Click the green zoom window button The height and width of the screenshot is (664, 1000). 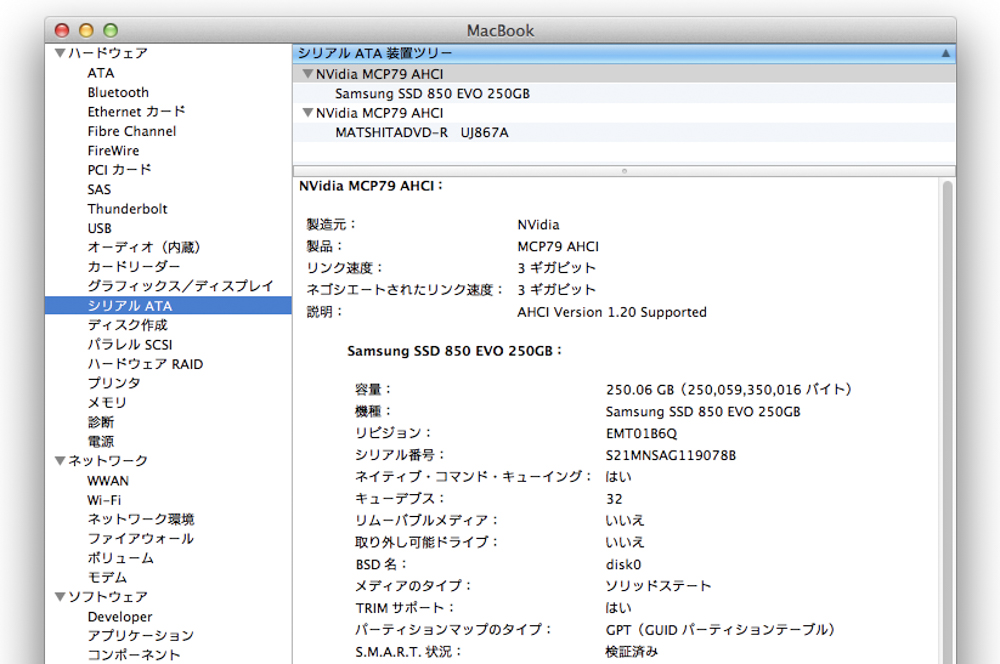click(111, 30)
